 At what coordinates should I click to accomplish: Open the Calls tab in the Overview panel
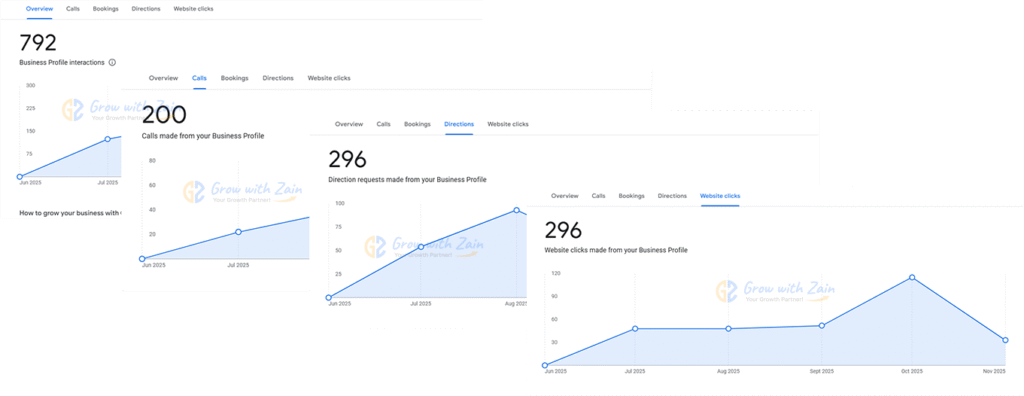click(x=73, y=9)
